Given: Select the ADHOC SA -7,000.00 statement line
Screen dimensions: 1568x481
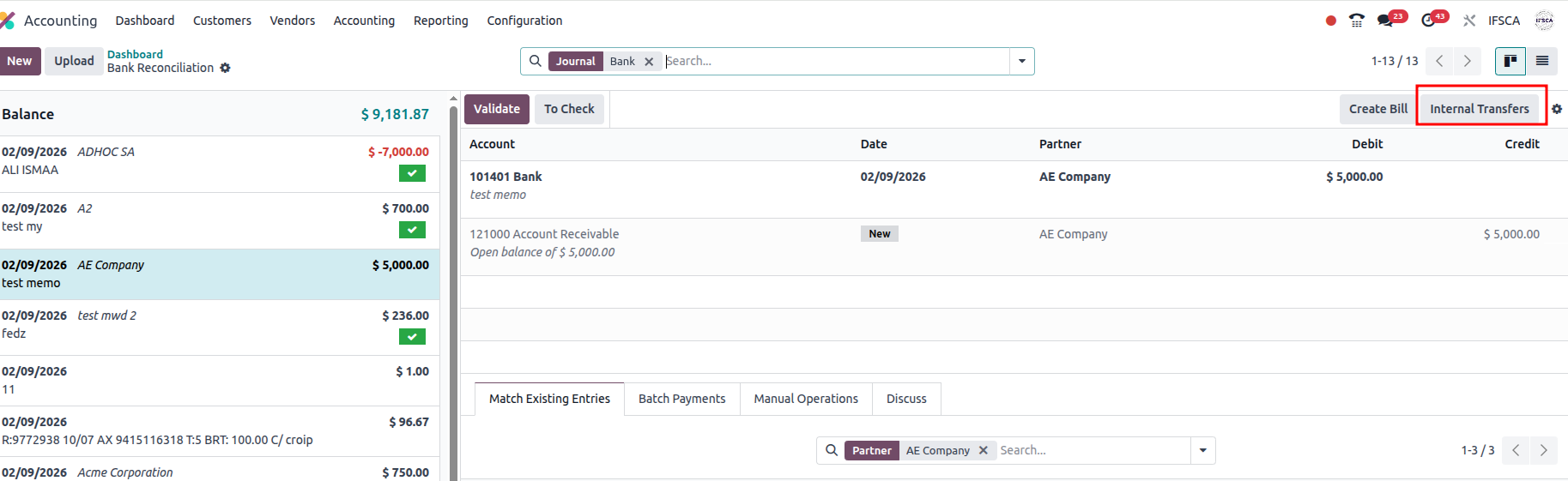Looking at the screenshot, I should point(220,164).
